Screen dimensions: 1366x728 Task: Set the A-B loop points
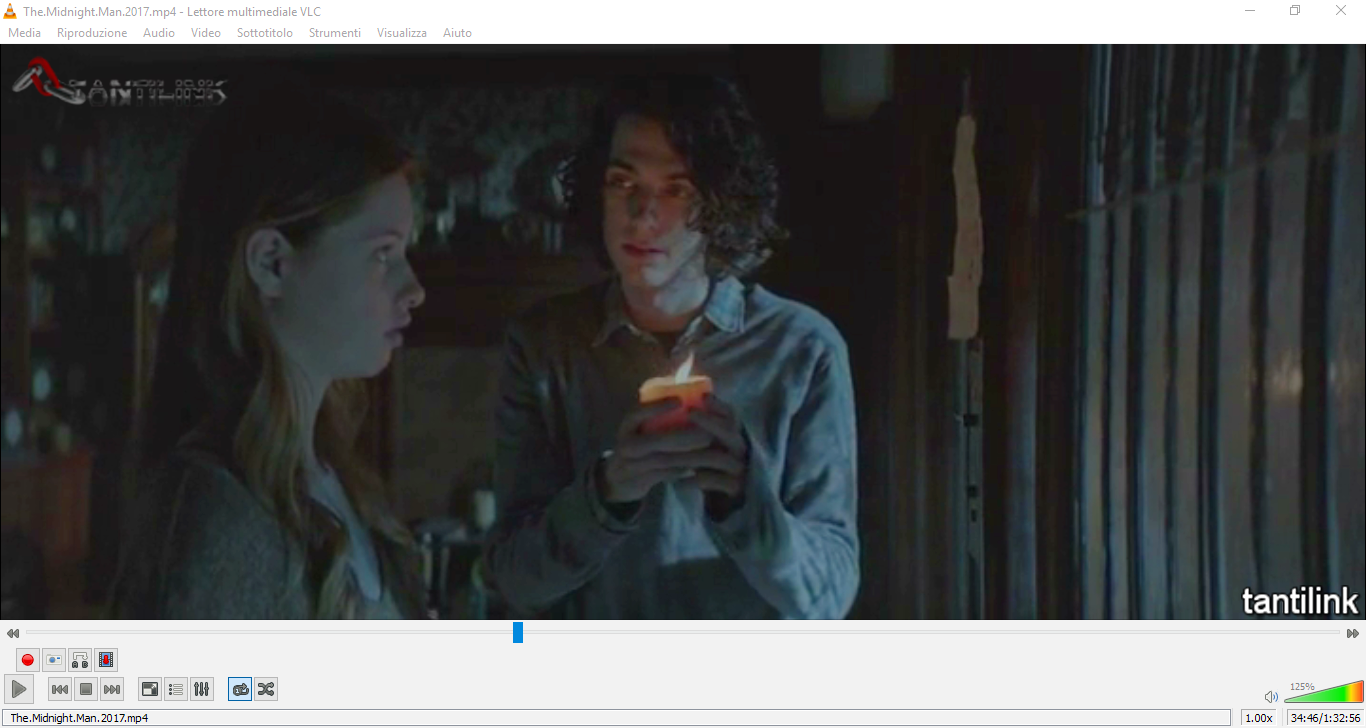[x=80, y=660]
